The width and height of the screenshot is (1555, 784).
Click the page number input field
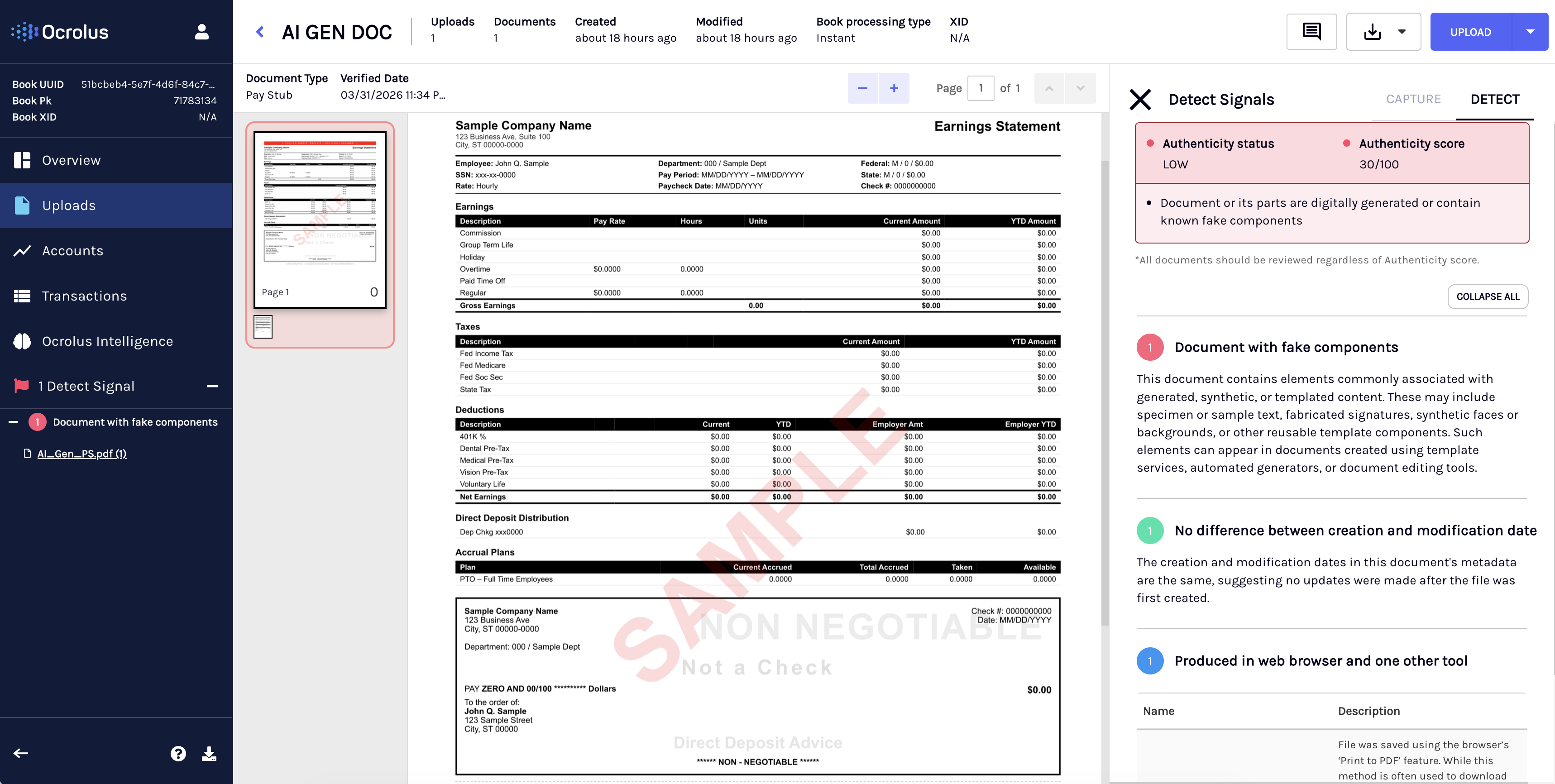pos(981,88)
